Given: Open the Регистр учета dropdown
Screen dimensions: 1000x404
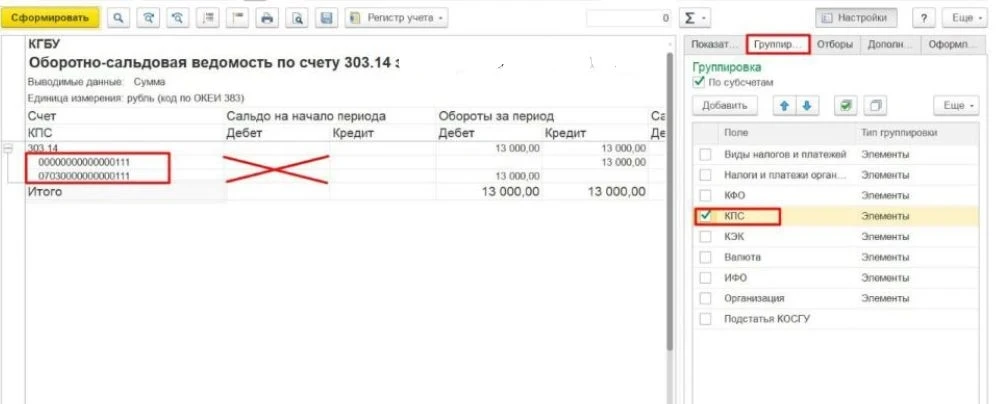Looking at the screenshot, I should point(397,18).
